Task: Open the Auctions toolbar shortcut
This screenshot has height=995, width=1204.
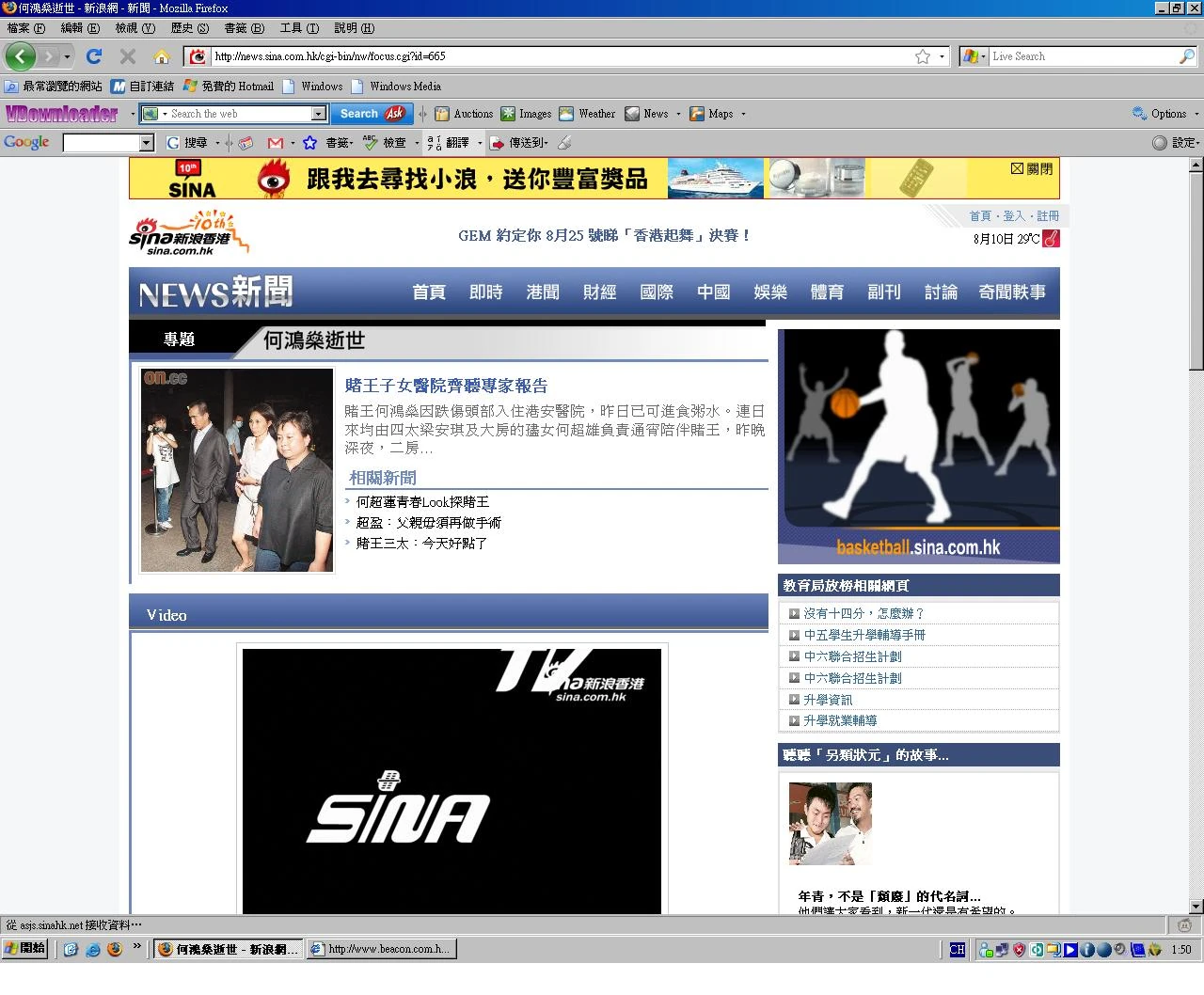Action: (x=464, y=114)
